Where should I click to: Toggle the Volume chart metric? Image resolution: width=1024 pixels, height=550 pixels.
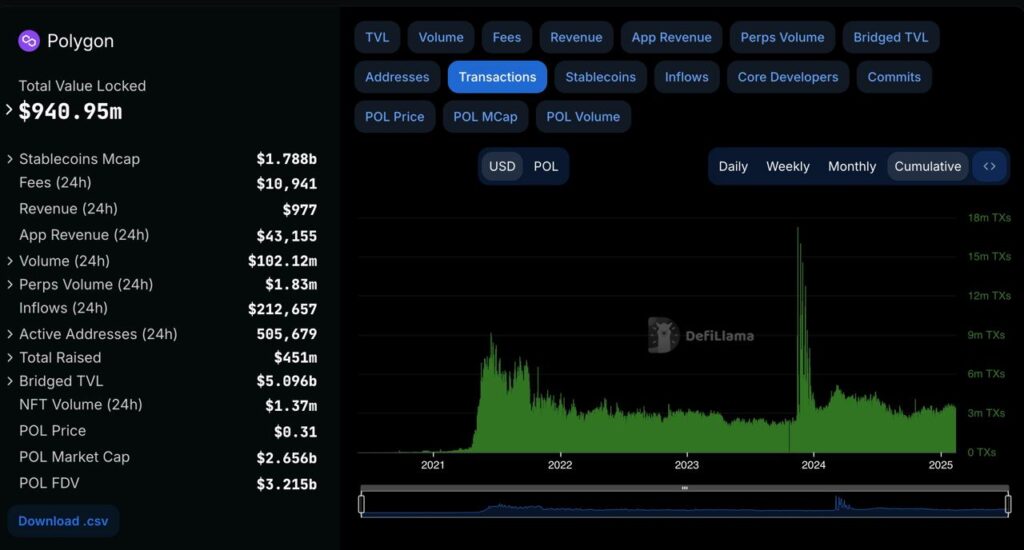coord(441,37)
